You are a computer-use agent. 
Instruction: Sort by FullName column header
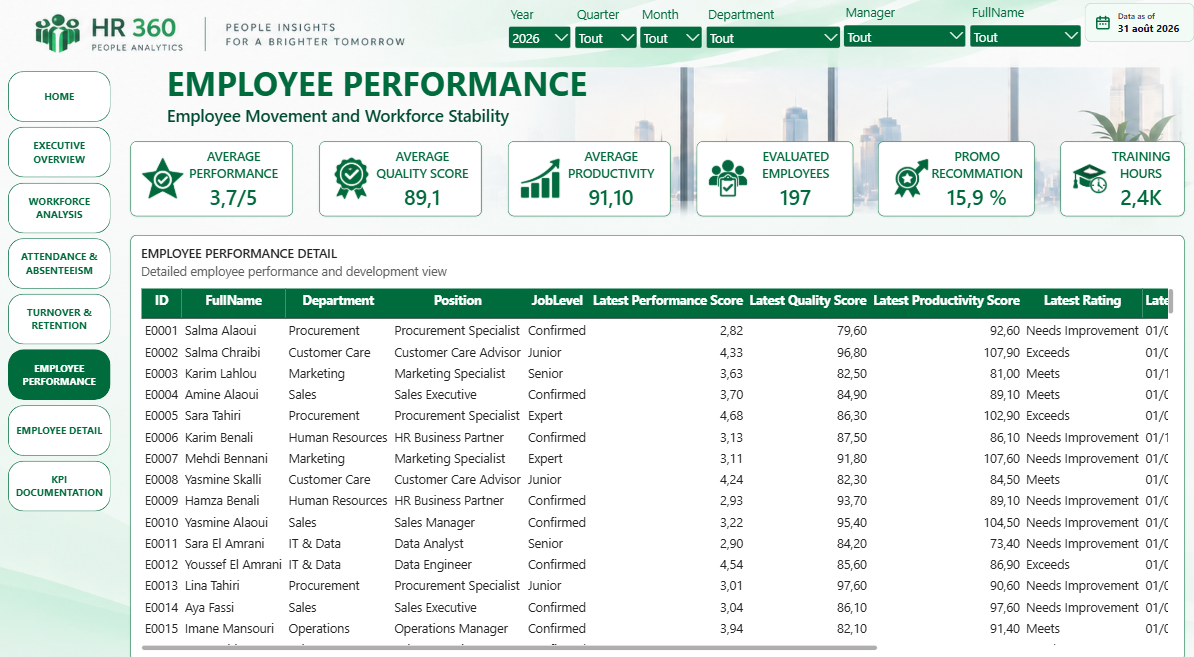233,301
